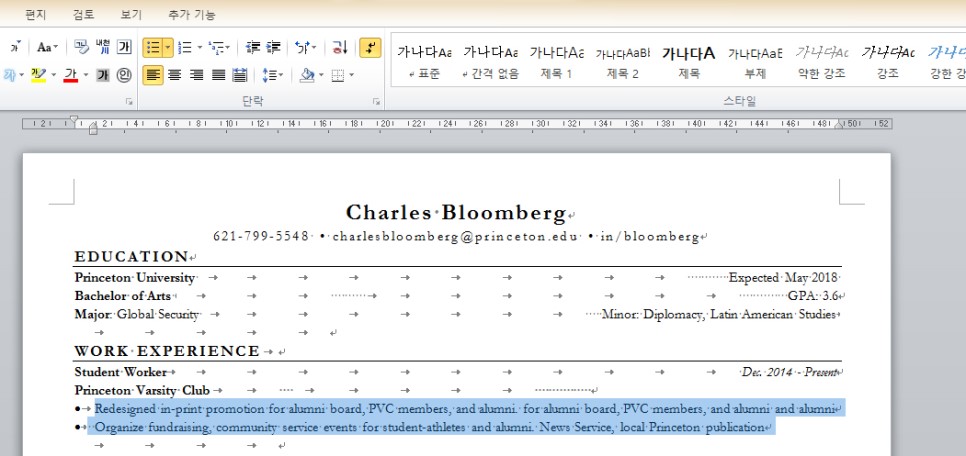The image size is (966, 456).
Task: Apply the 제목 1 style
Action: (556, 62)
